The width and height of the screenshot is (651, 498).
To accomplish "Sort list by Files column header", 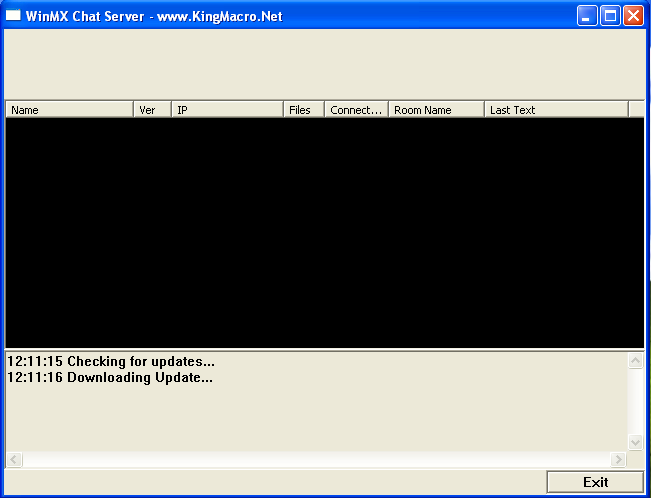I will pyautogui.click(x=304, y=110).
